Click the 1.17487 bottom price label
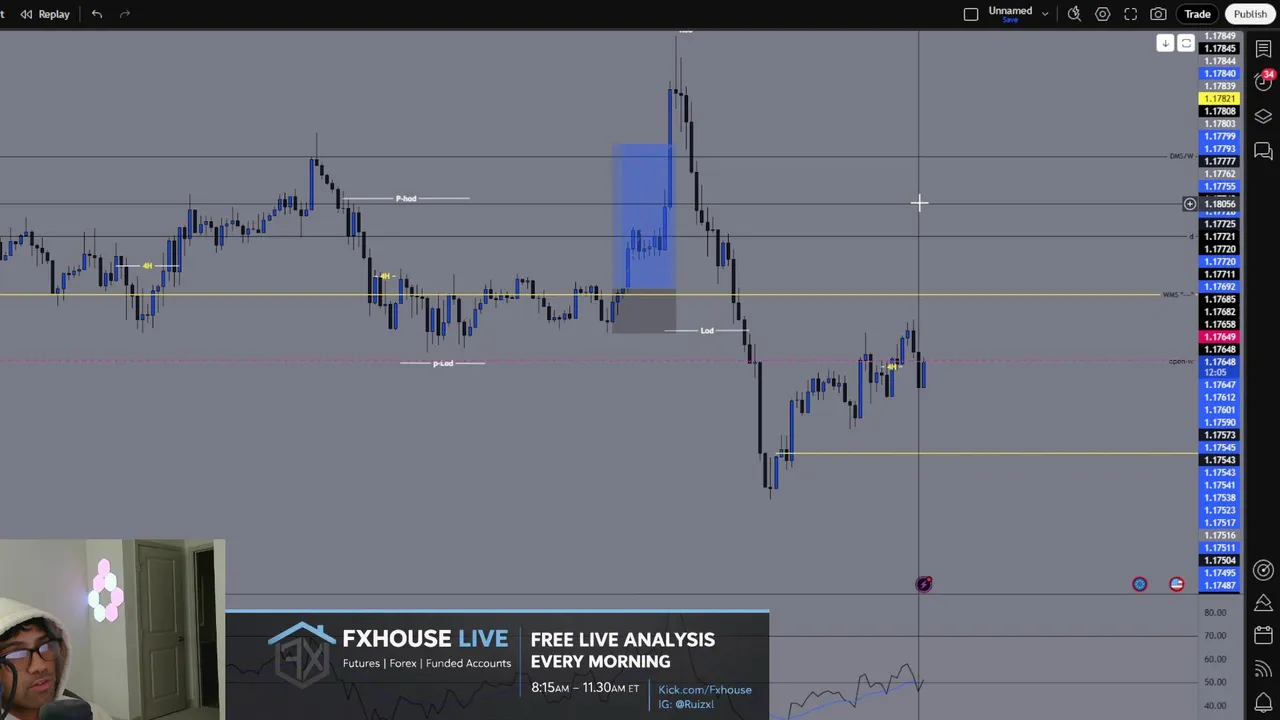This screenshot has height=720, width=1280. pos(1219,585)
